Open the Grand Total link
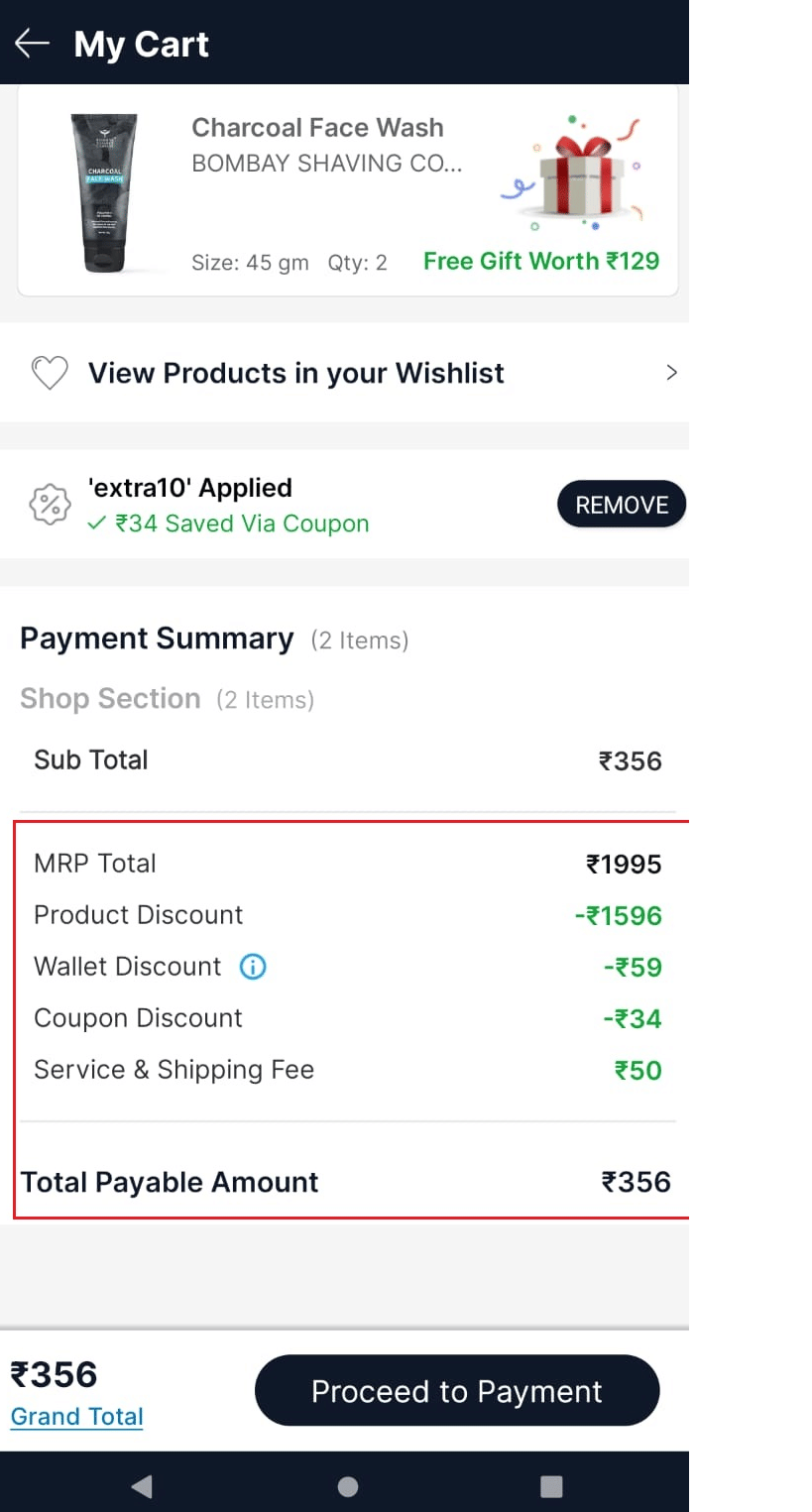This screenshot has height=1512, width=812. (x=77, y=1417)
